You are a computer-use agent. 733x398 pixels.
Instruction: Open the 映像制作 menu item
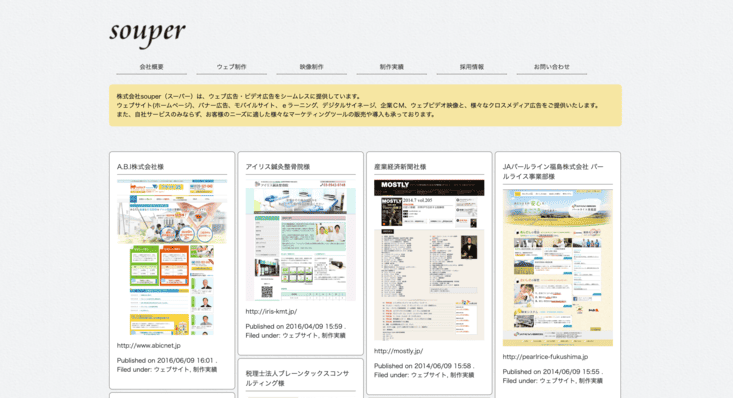[311, 67]
